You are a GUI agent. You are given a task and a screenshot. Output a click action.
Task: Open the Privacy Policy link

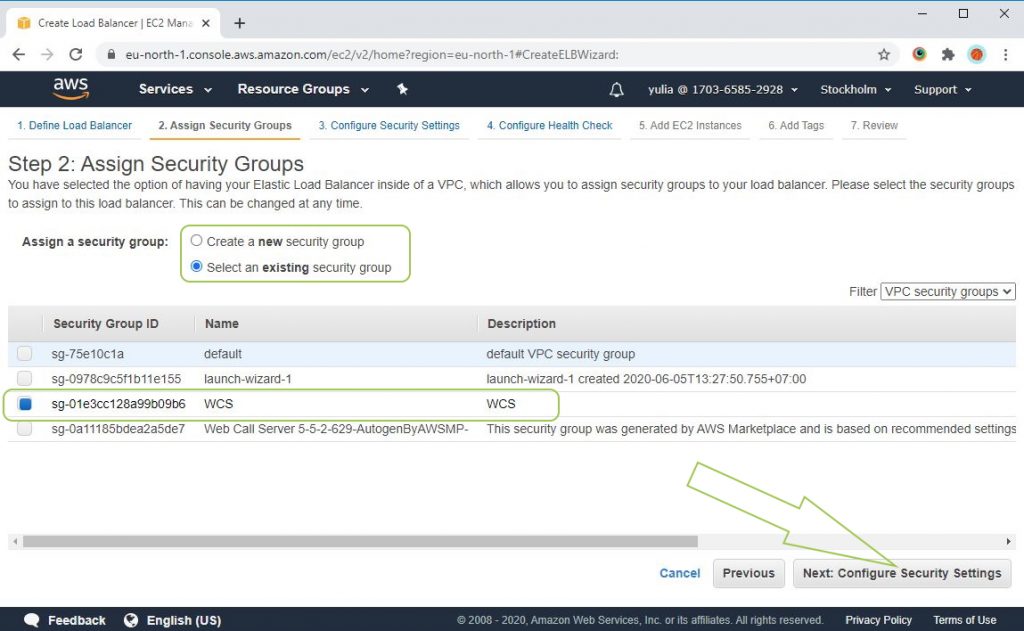[x=878, y=620]
